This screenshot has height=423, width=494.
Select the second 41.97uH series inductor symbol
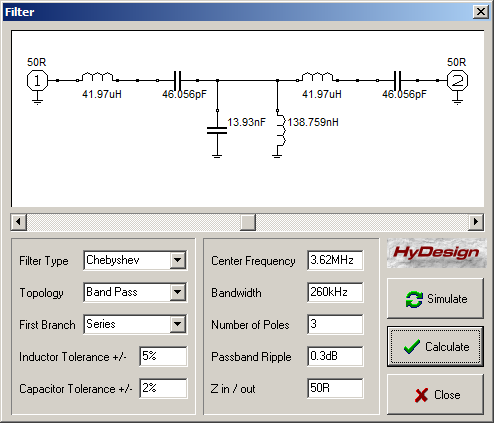[x=317, y=77]
